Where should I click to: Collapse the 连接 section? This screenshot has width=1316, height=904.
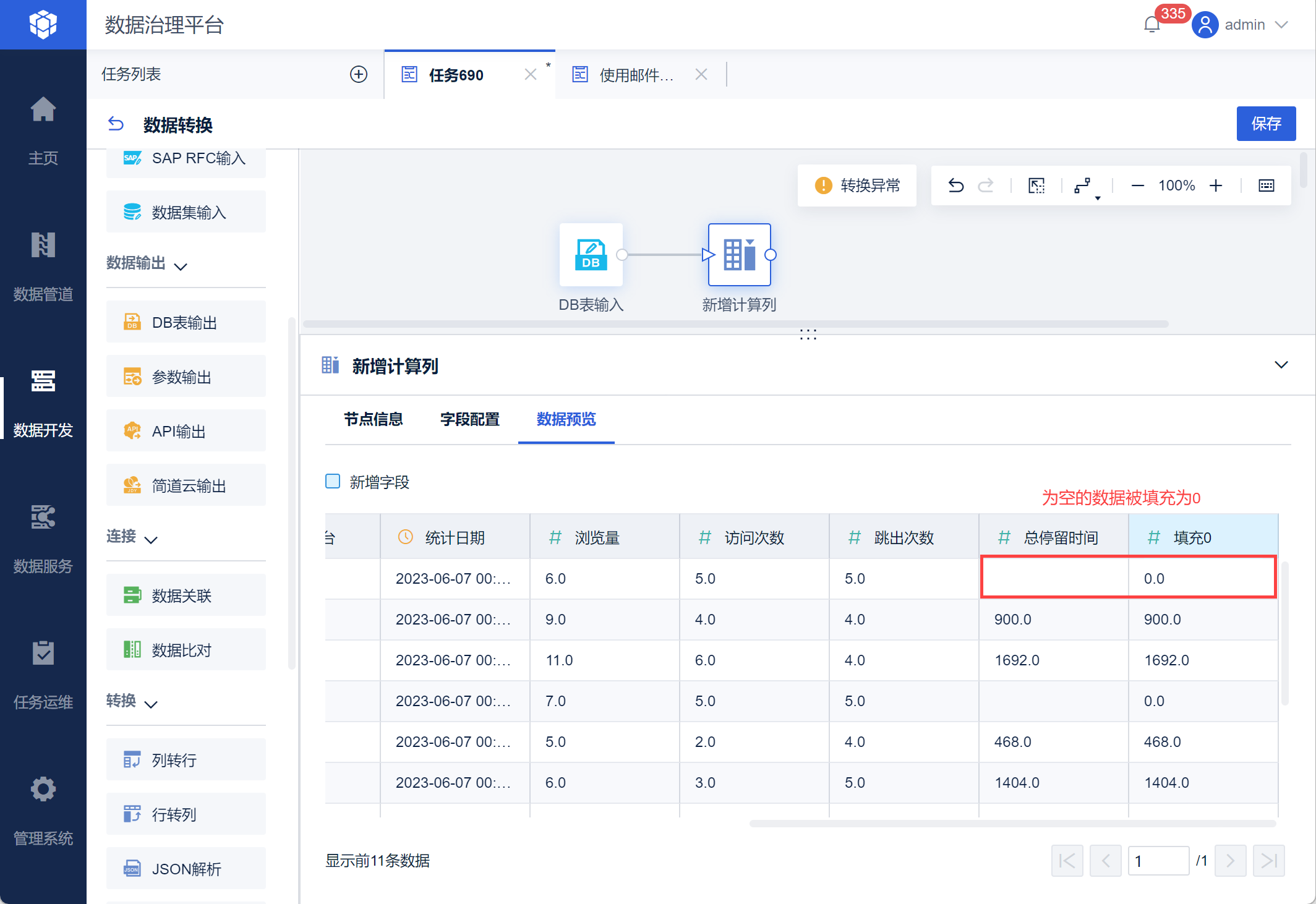pos(151,540)
